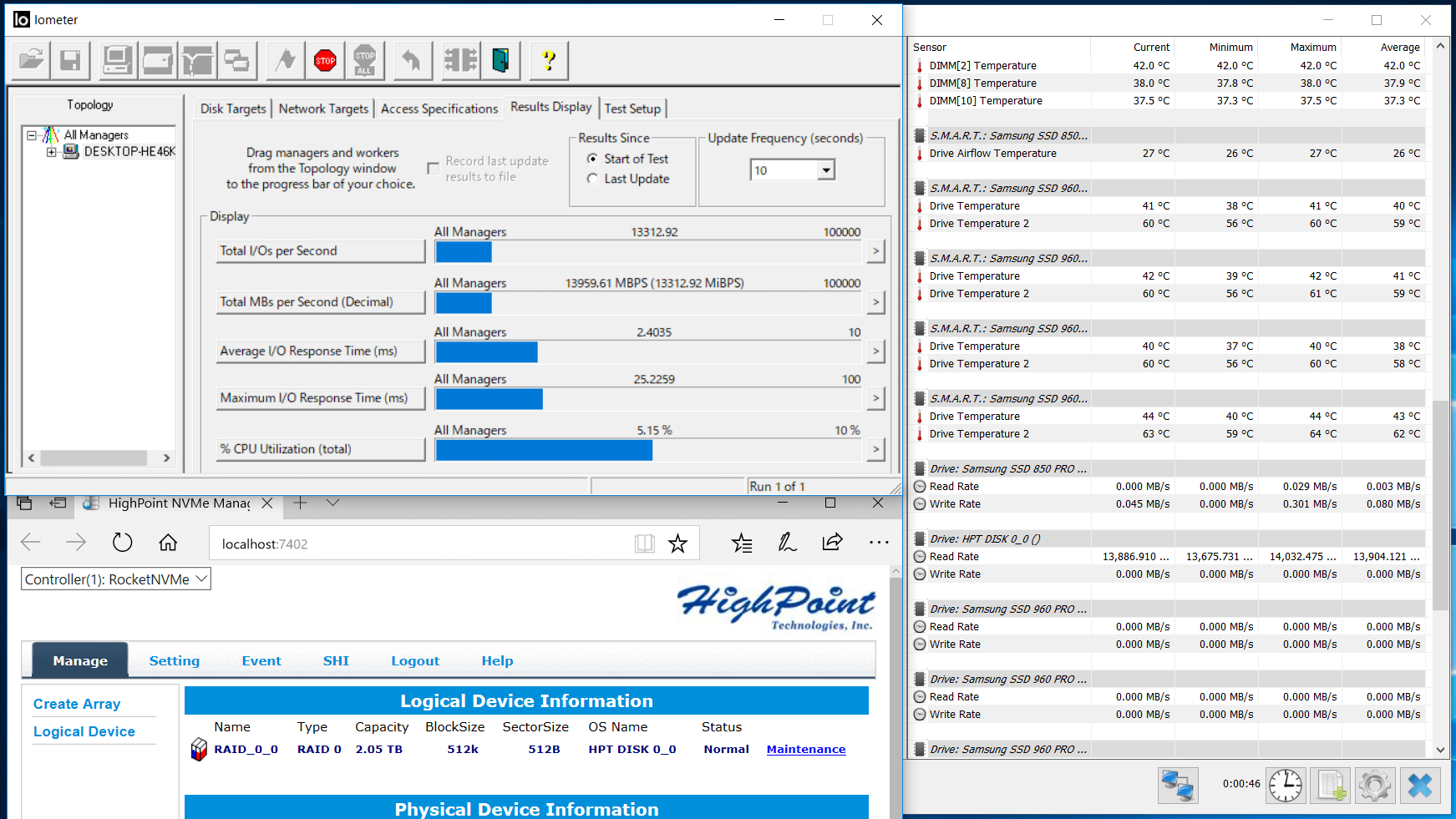The image size is (1456, 819).
Task: Open the gear settings icon in sensor window
Action: click(1375, 786)
